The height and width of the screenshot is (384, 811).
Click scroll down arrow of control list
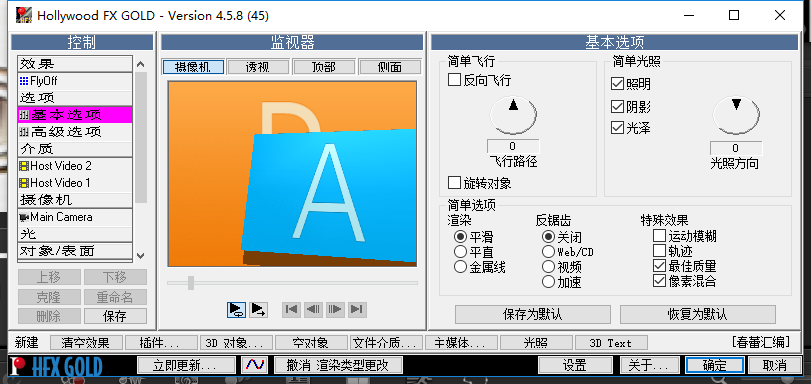coord(141,255)
